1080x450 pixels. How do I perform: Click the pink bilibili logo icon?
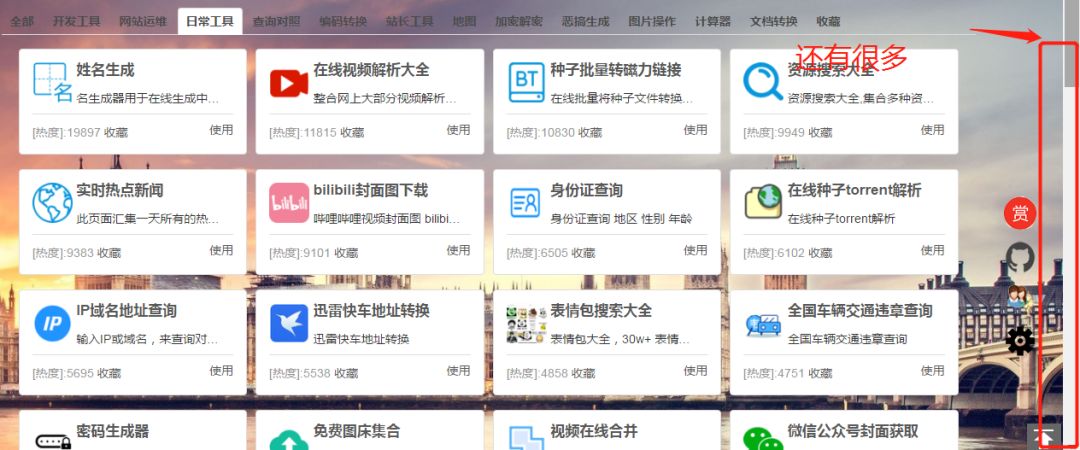coord(289,203)
